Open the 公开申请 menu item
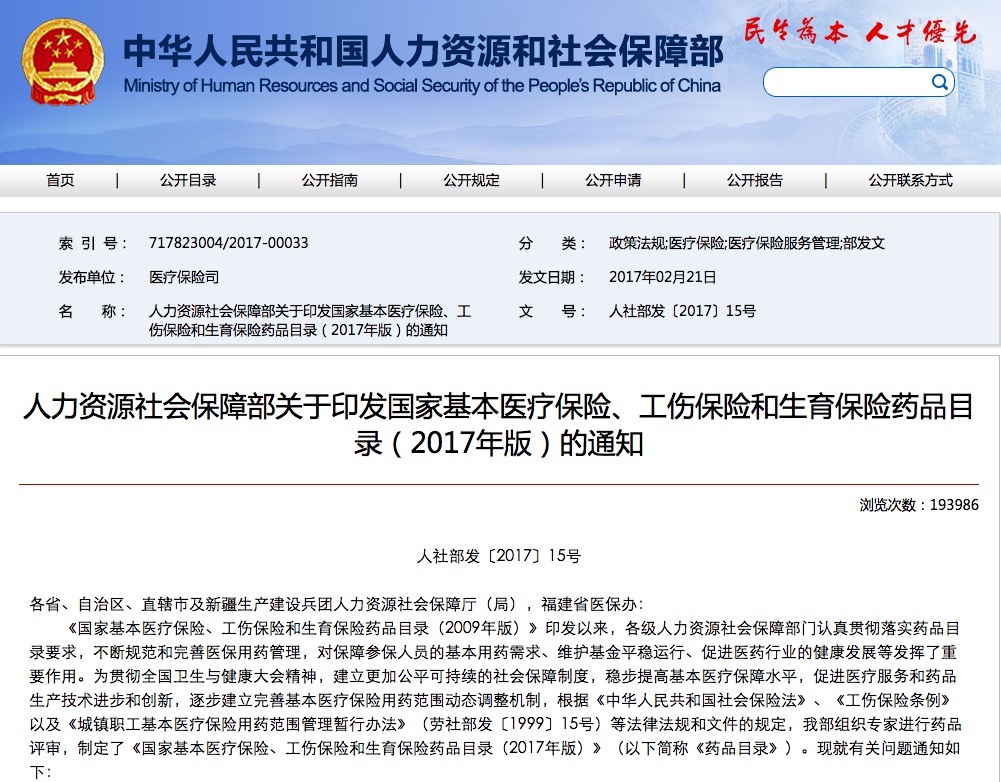 [613, 181]
